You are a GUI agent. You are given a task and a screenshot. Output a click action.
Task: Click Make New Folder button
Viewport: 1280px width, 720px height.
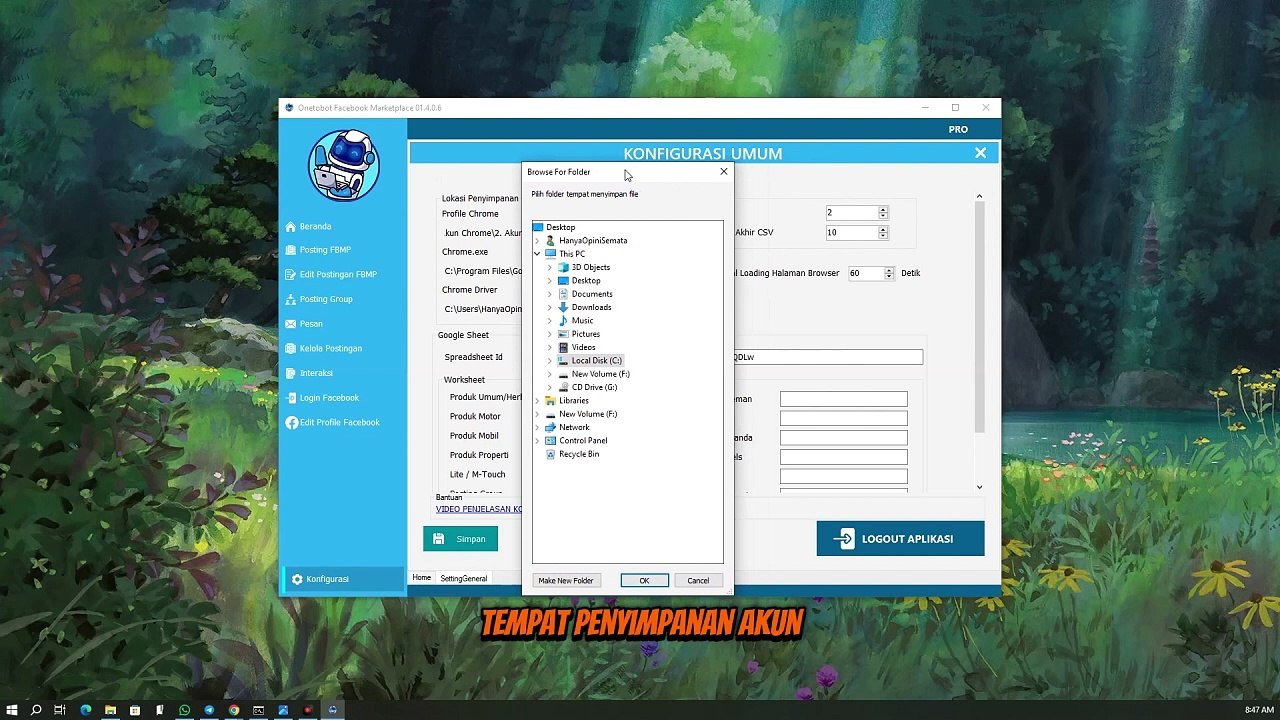(566, 580)
